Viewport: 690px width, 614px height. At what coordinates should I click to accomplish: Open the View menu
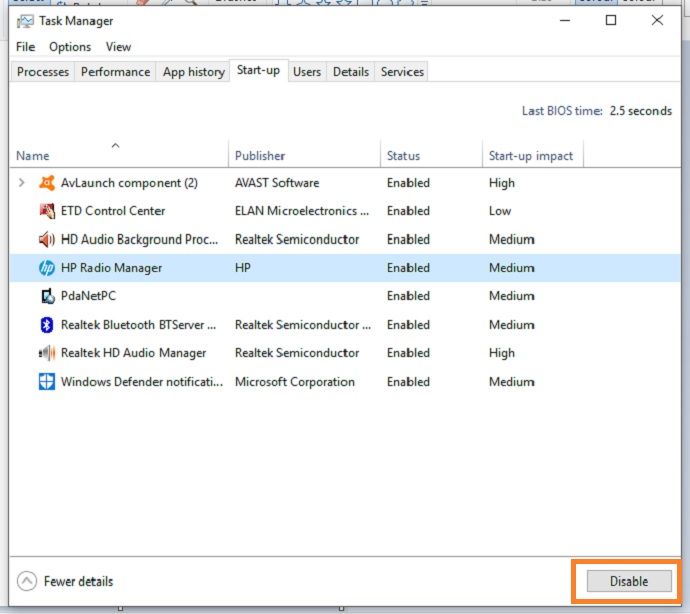(118, 47)
